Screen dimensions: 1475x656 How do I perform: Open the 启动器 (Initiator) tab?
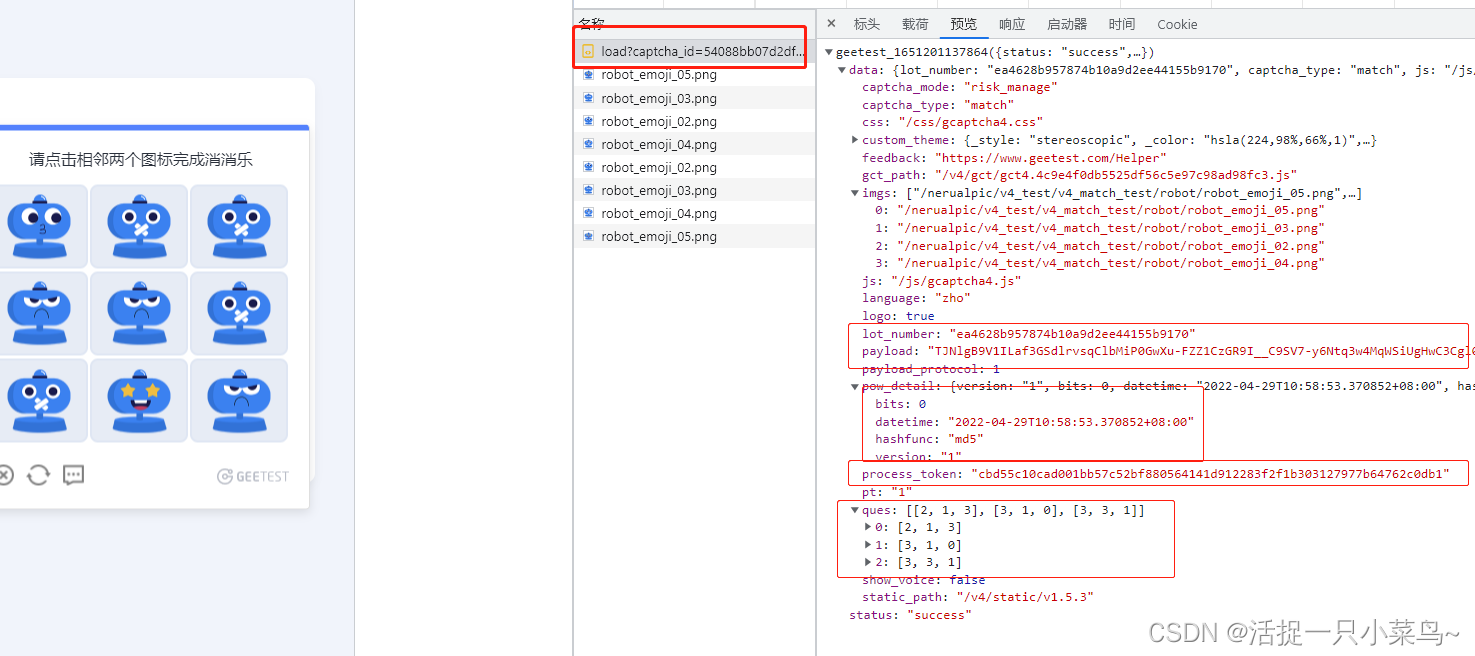click(1067, 24)
